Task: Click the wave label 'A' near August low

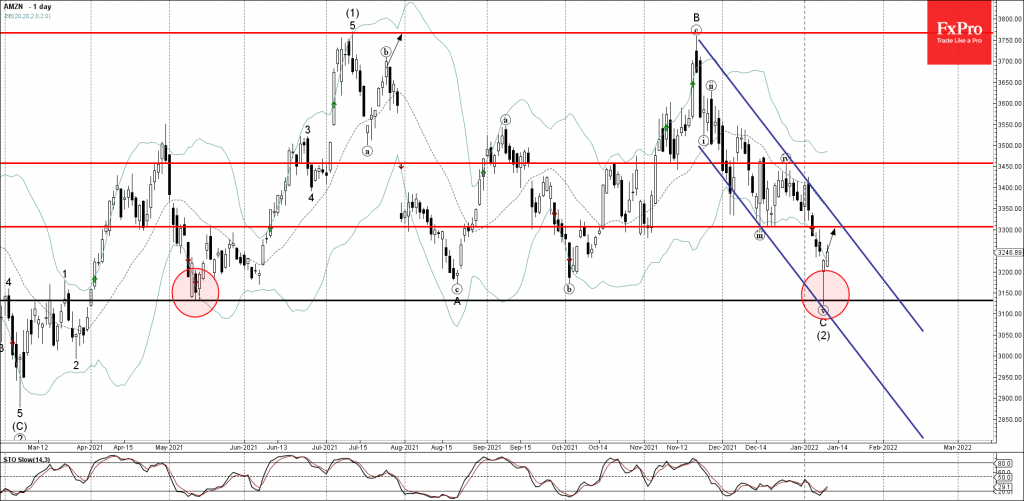Action: pyautogui.click(x=457, y=300)
